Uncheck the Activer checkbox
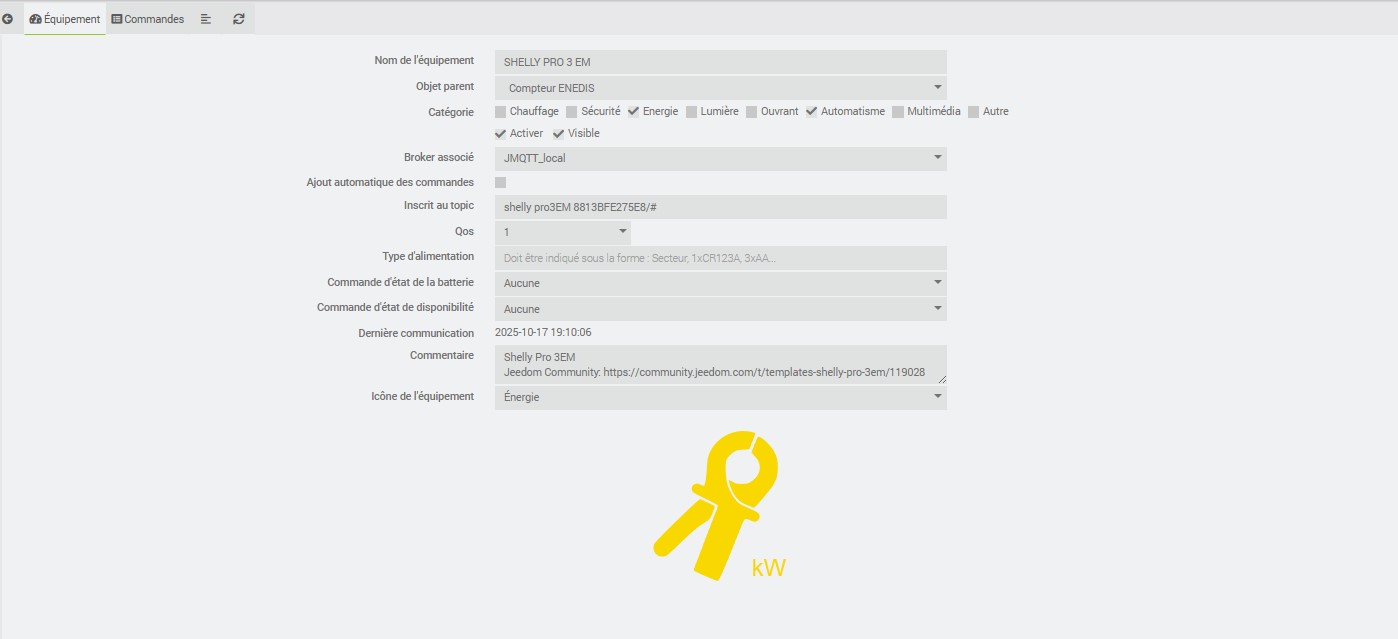1398x639 pixels. point(501,134)
